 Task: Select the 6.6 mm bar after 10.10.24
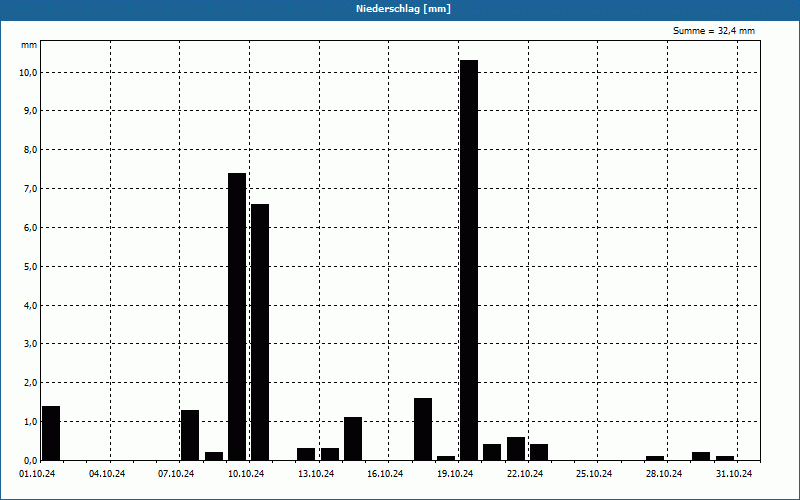pyautogui.click(x=260, y=332)
